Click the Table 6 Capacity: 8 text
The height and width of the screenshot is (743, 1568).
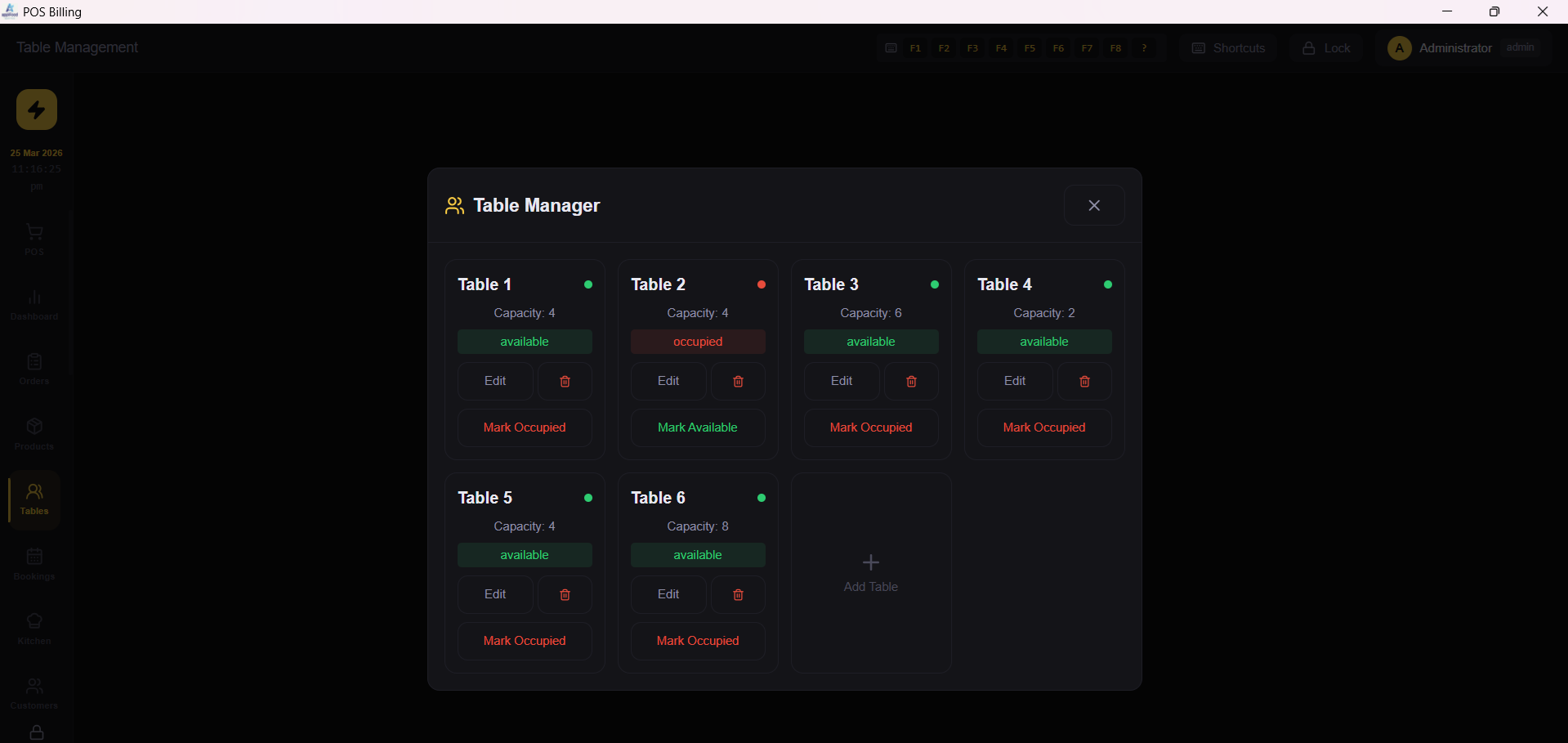click(x=698, y=526)
